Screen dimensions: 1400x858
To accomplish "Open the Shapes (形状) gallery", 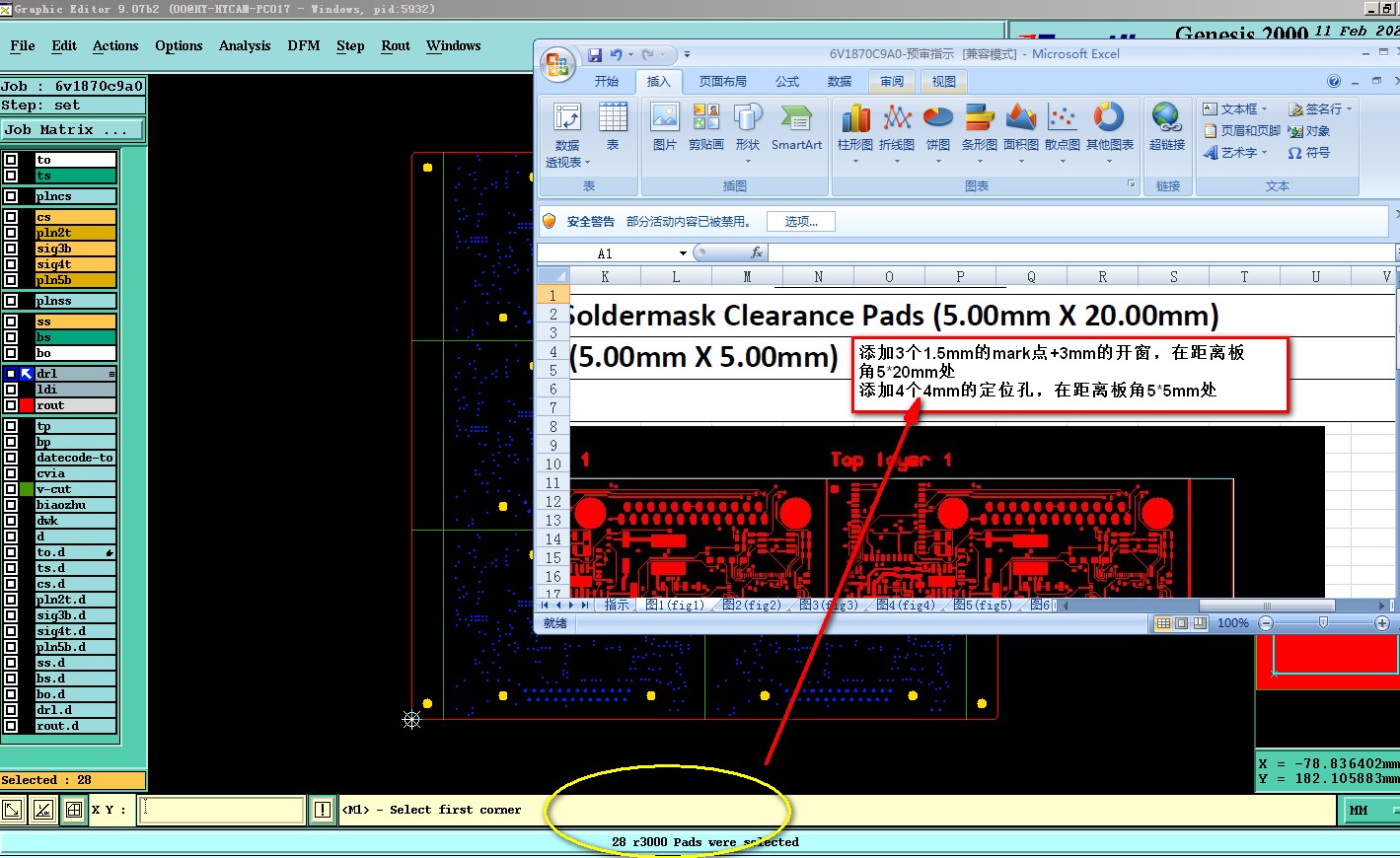I will pyautogui.click(x=748, y=134).
